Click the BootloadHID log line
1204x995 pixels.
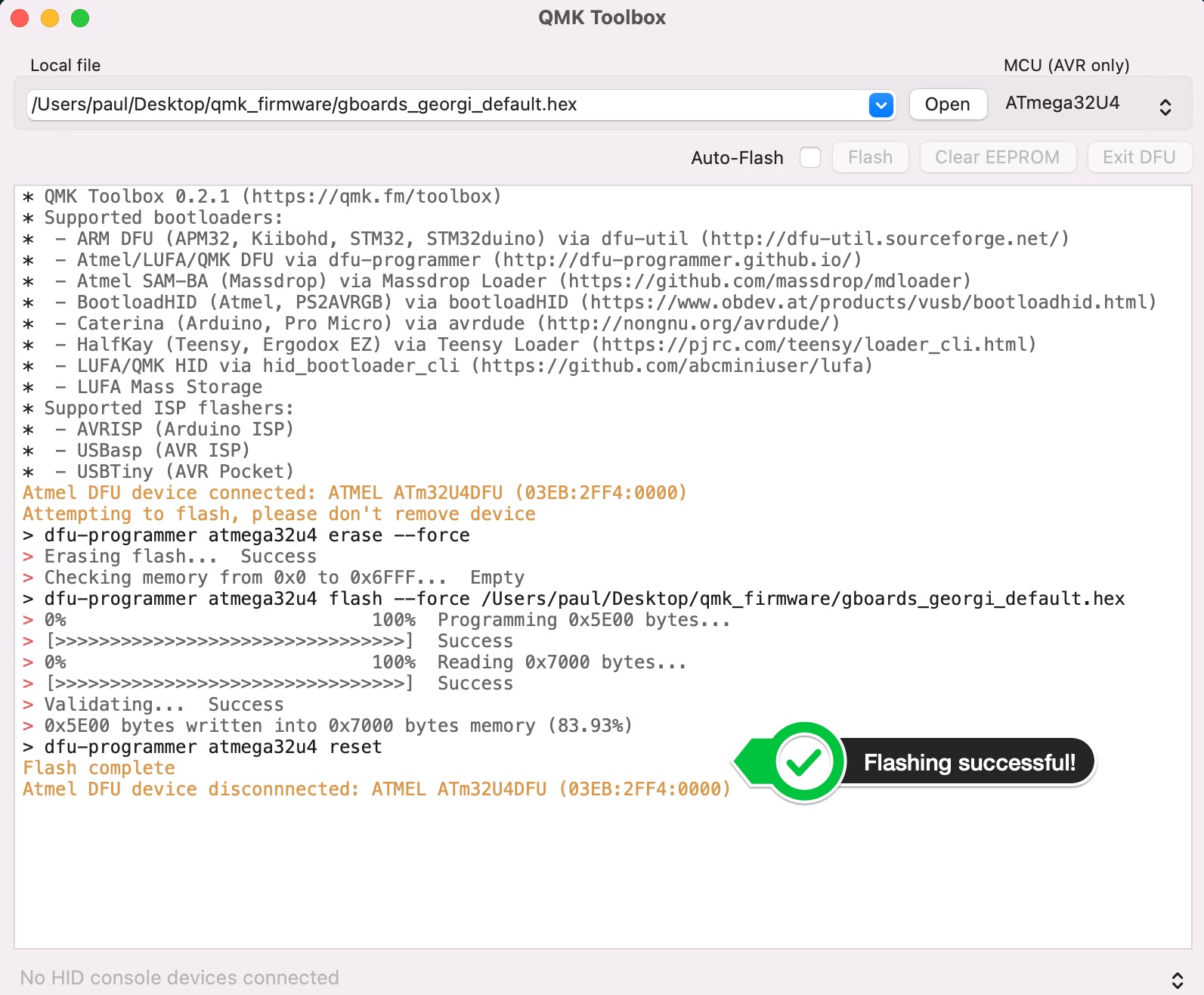[x=590, y=302]
